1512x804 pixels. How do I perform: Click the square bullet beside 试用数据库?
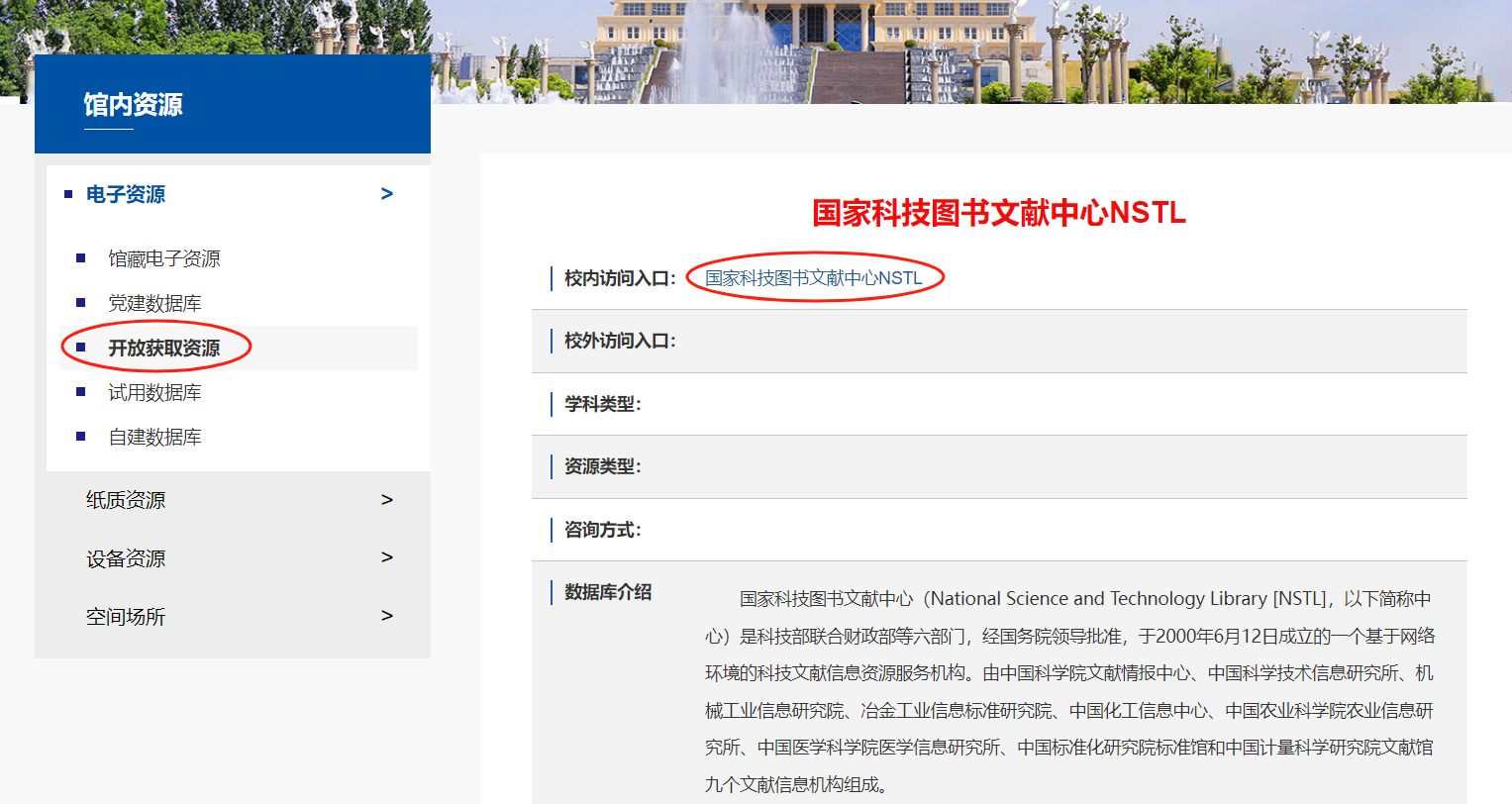coord(81,392)
